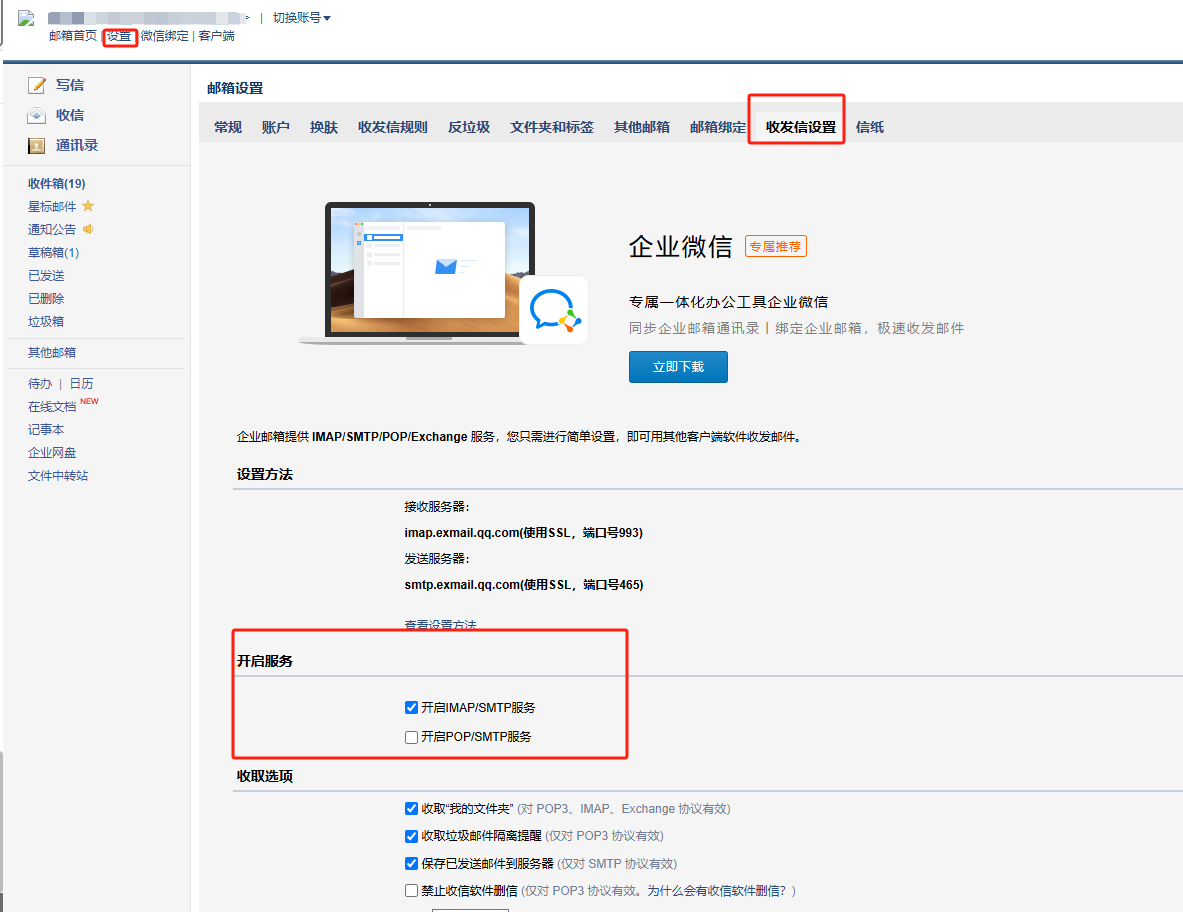Open the 切换账号 dropdown
Screen dimensions: 1183x912
302,17
